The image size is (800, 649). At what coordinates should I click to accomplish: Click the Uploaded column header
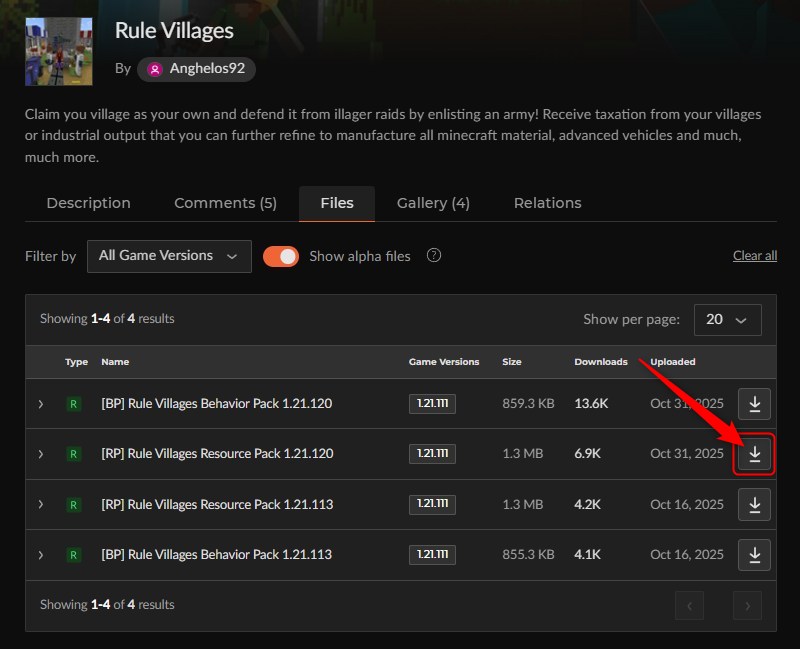pyautogui.click(x=672, y=362)
